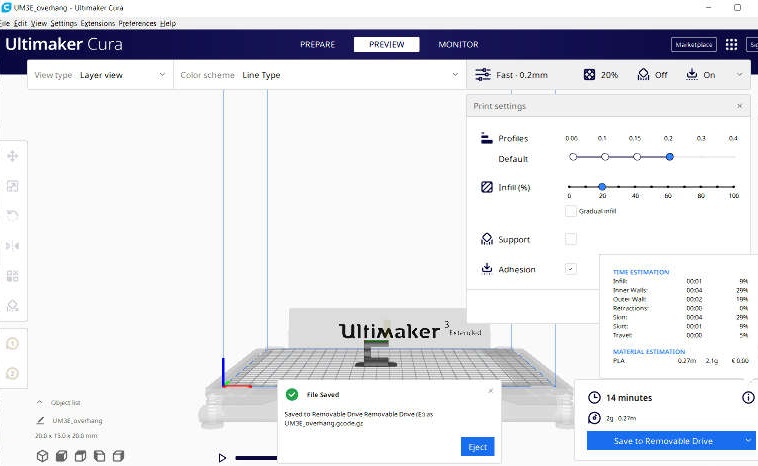Switch to top view cube icon

pos(80,456)
